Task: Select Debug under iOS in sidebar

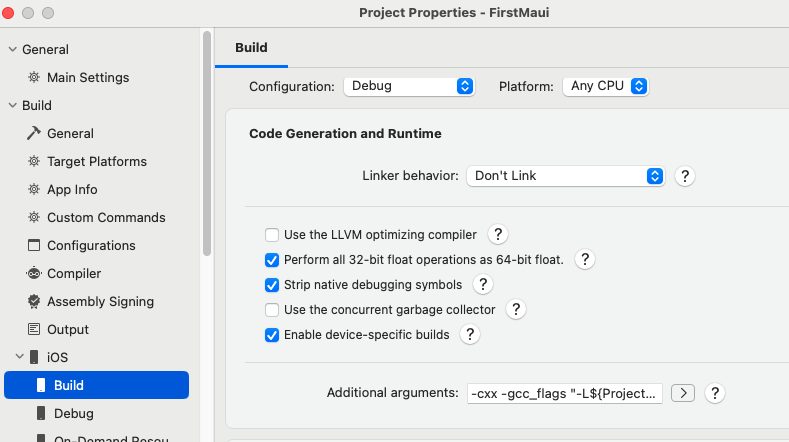Action: (x=73, y=413)
